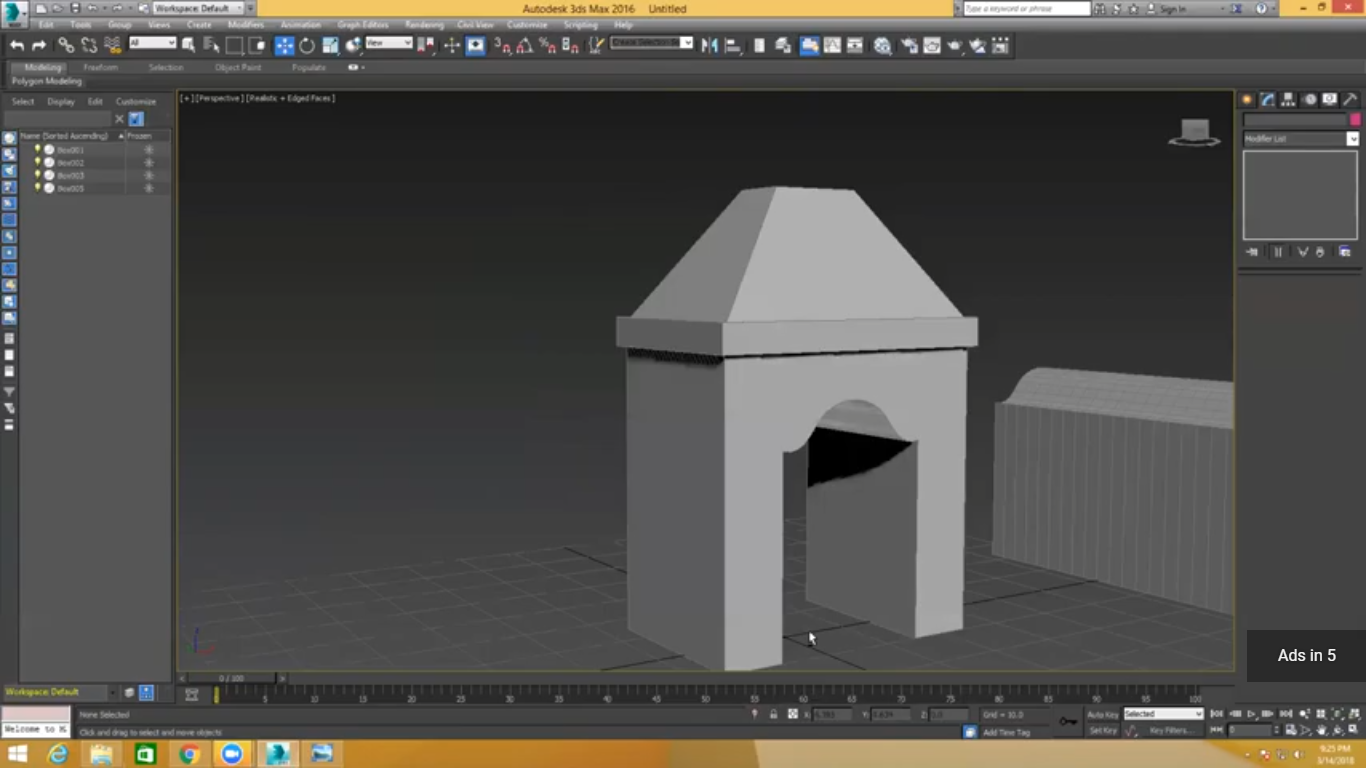
Task: Click the Angle Snap toggle icon
Action: [x=525, y=45]
